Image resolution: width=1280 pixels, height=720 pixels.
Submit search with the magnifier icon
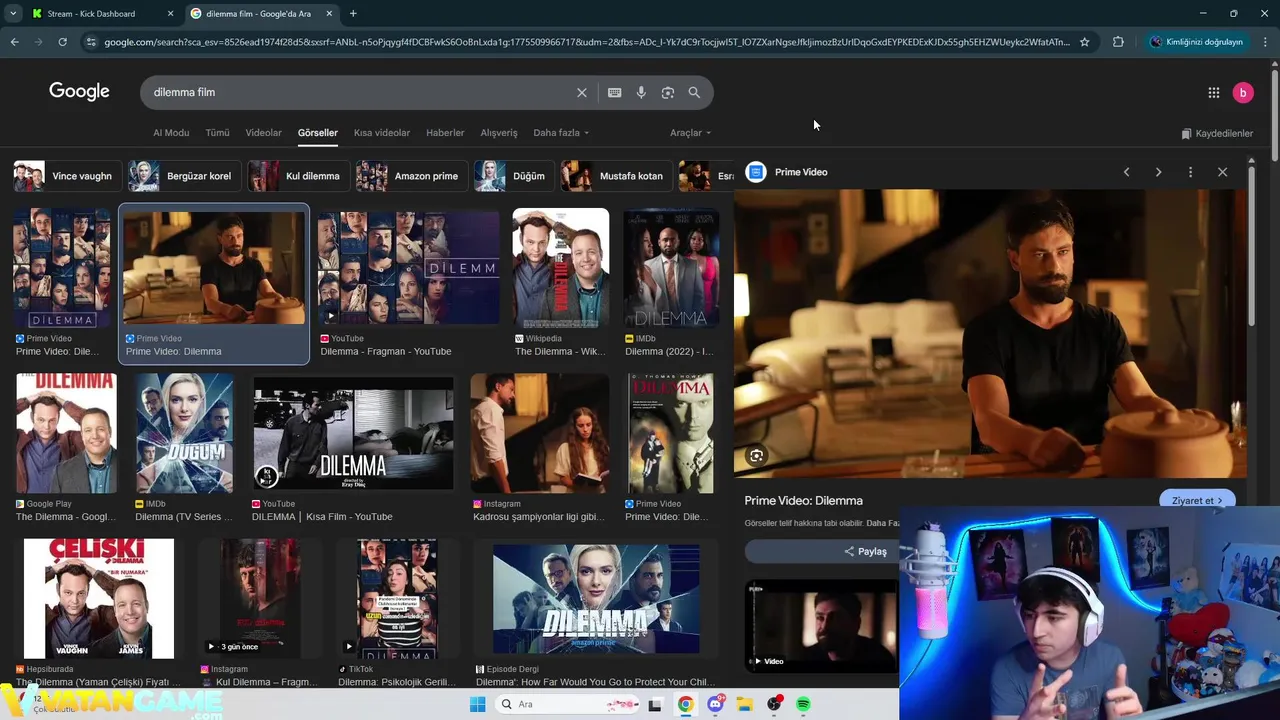click(694, 92)
